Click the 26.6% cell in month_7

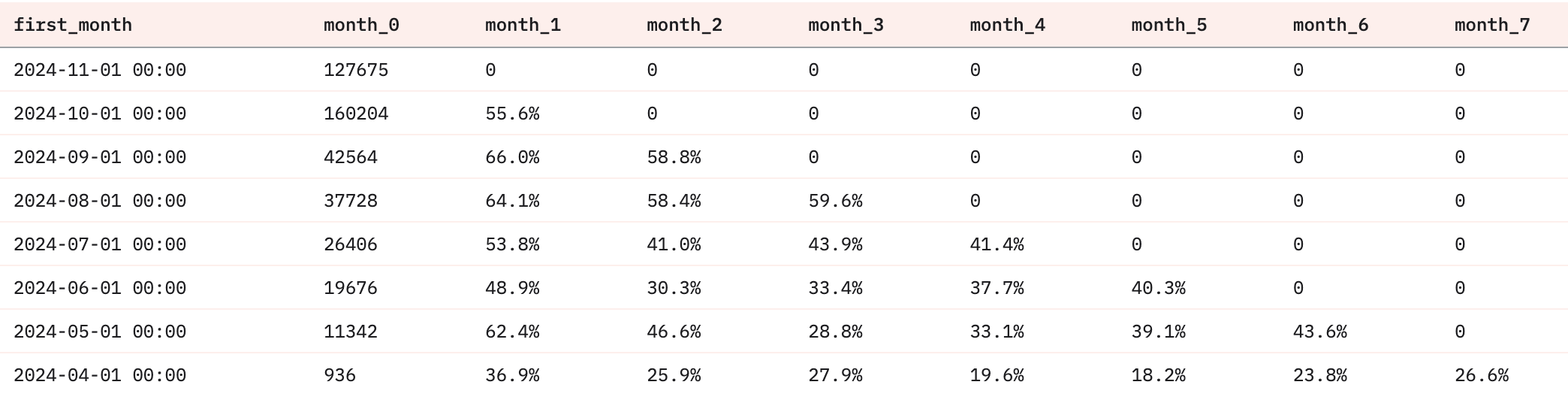(x=1481, y=375)
